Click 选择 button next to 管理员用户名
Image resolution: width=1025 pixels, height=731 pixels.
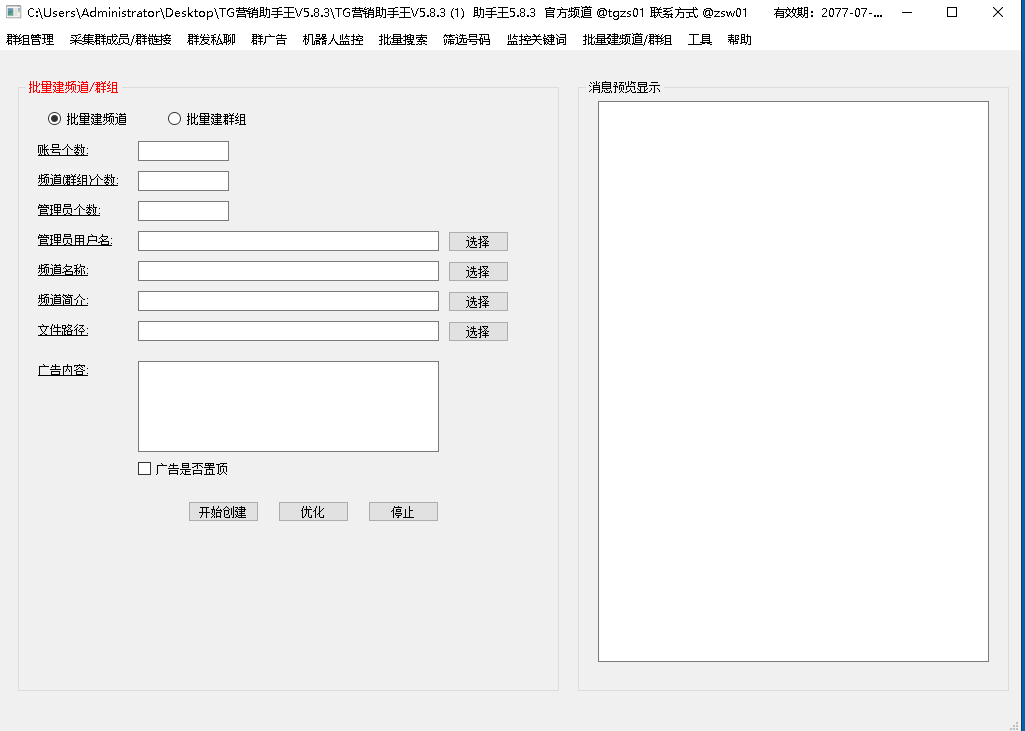pyautogui.click(x=478, y=242)
